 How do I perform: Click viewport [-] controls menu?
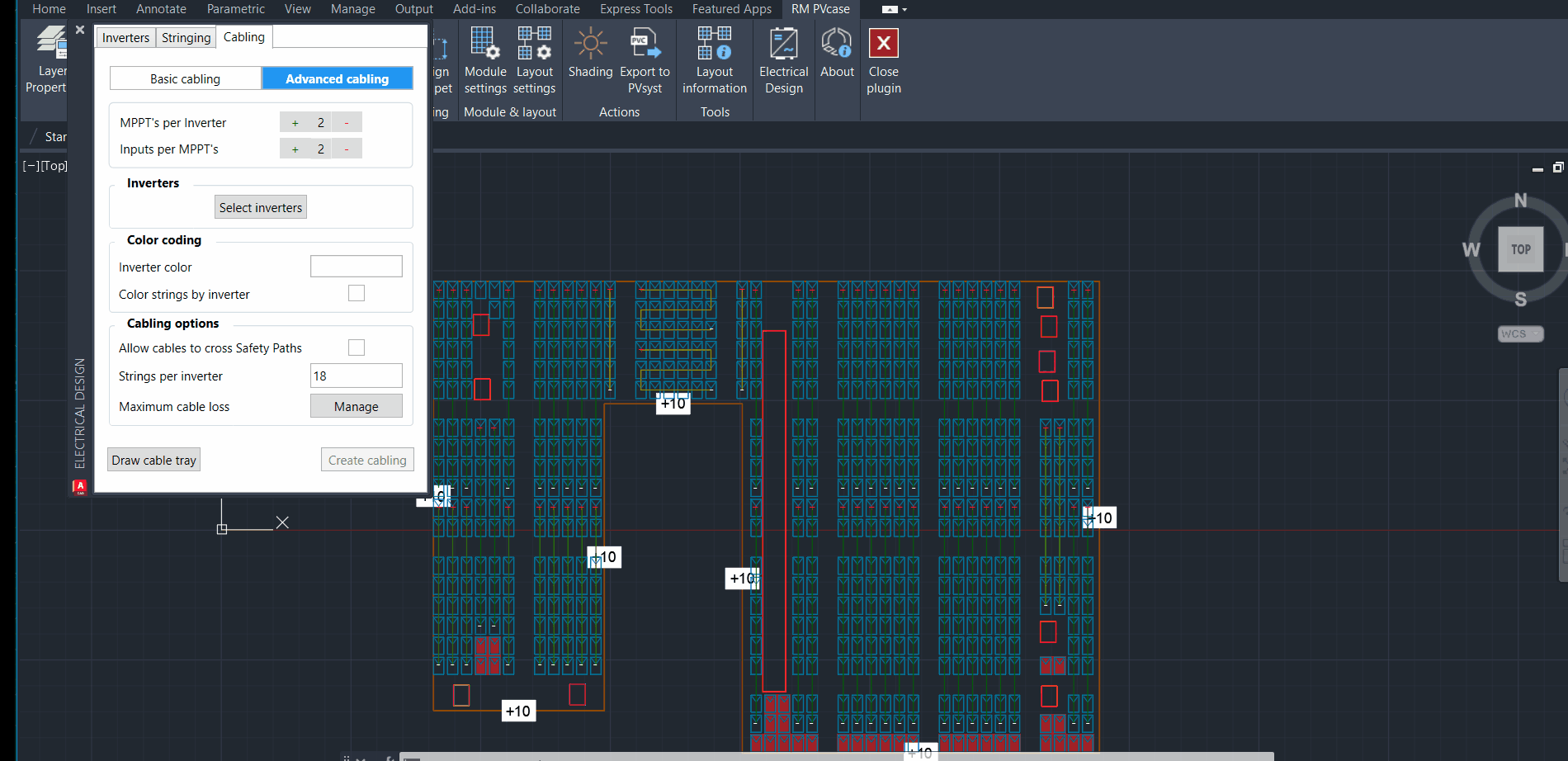[x=31, y=165]
